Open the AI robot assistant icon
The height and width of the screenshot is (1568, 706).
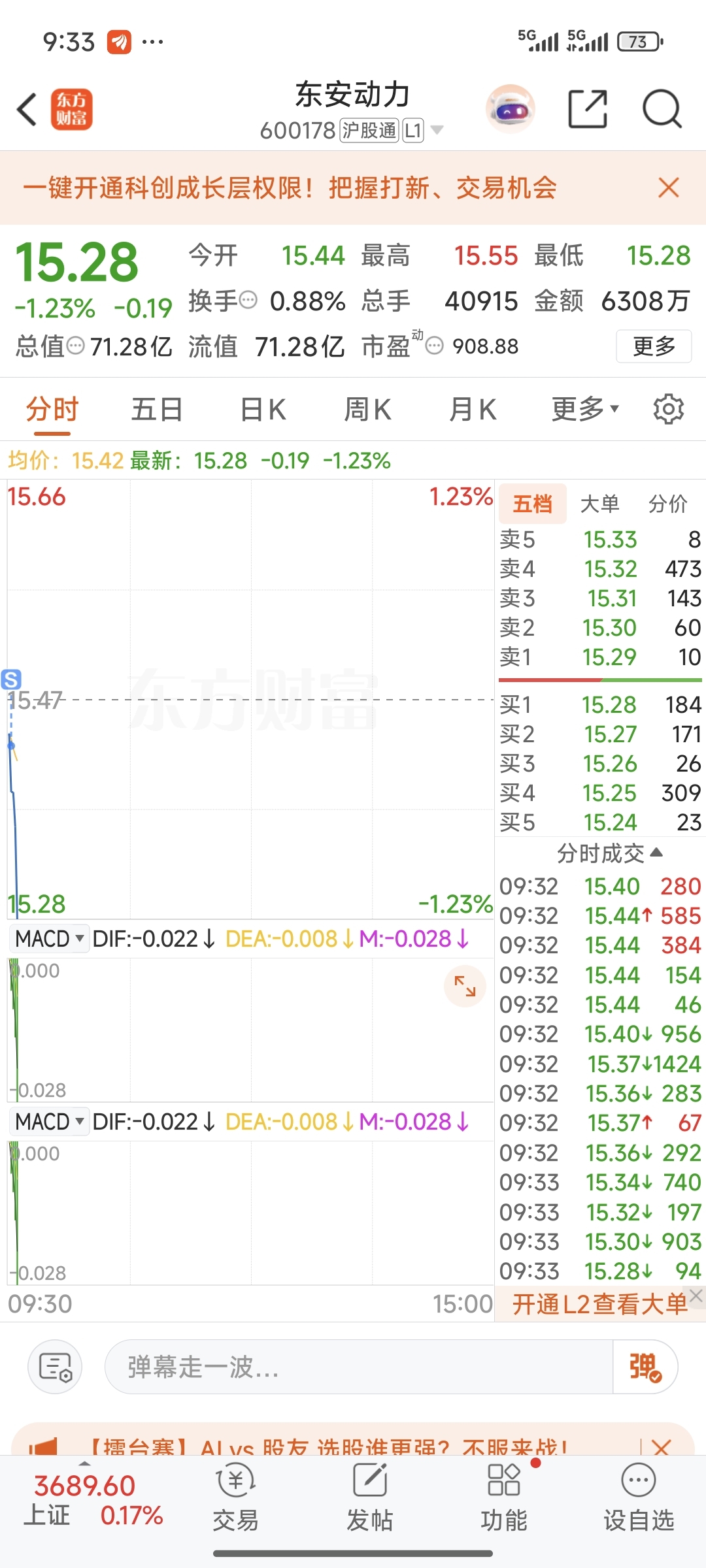tap(511, 109)
